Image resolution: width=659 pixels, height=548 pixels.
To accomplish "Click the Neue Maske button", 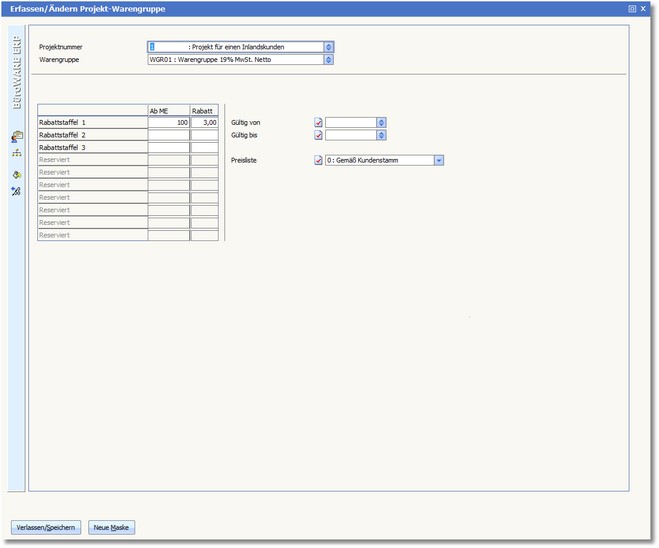I will tap(111, 527).
